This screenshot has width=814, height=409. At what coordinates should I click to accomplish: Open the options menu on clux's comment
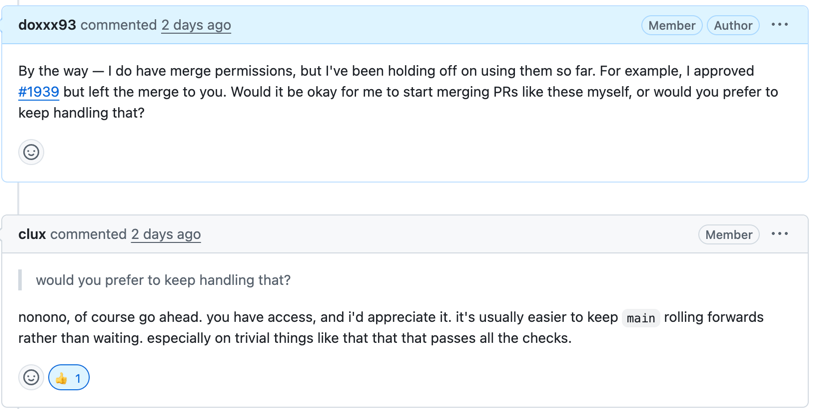779,234
